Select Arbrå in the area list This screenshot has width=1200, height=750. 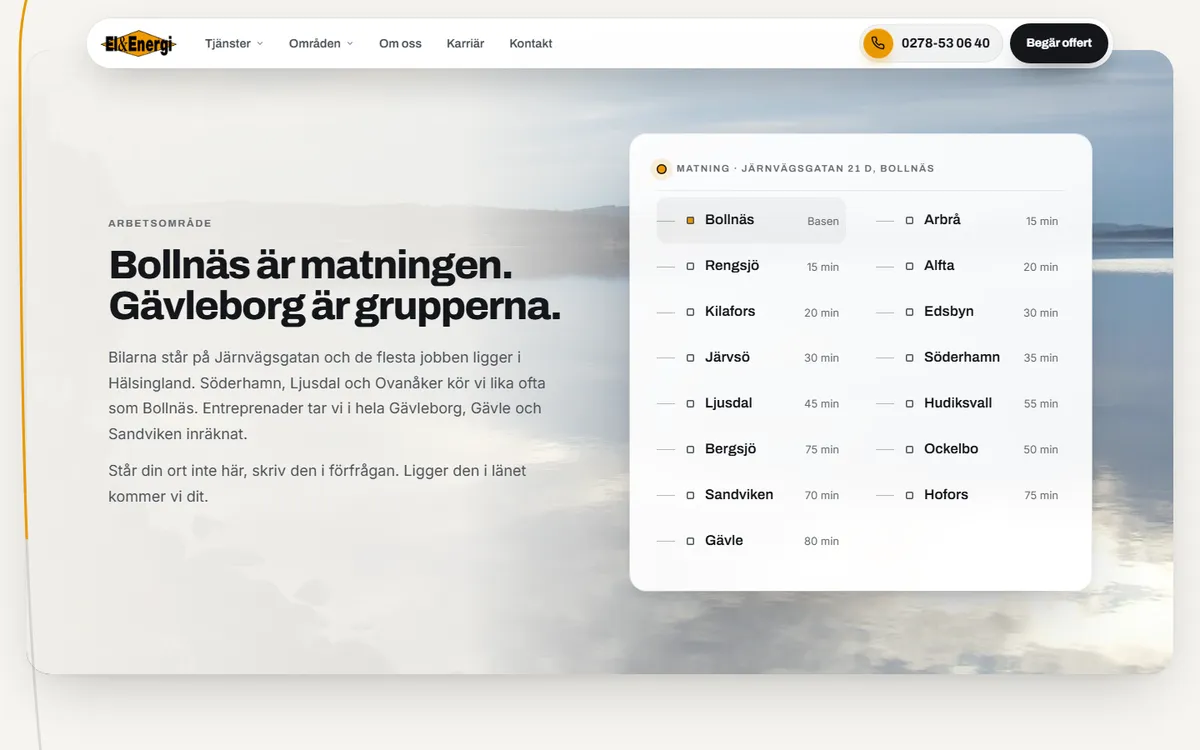(x=970, y=220)
